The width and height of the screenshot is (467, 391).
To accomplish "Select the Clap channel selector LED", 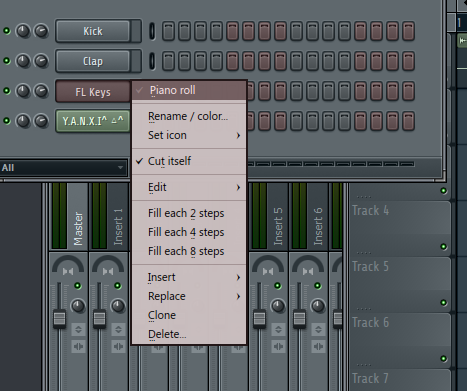I will point(152,61).
